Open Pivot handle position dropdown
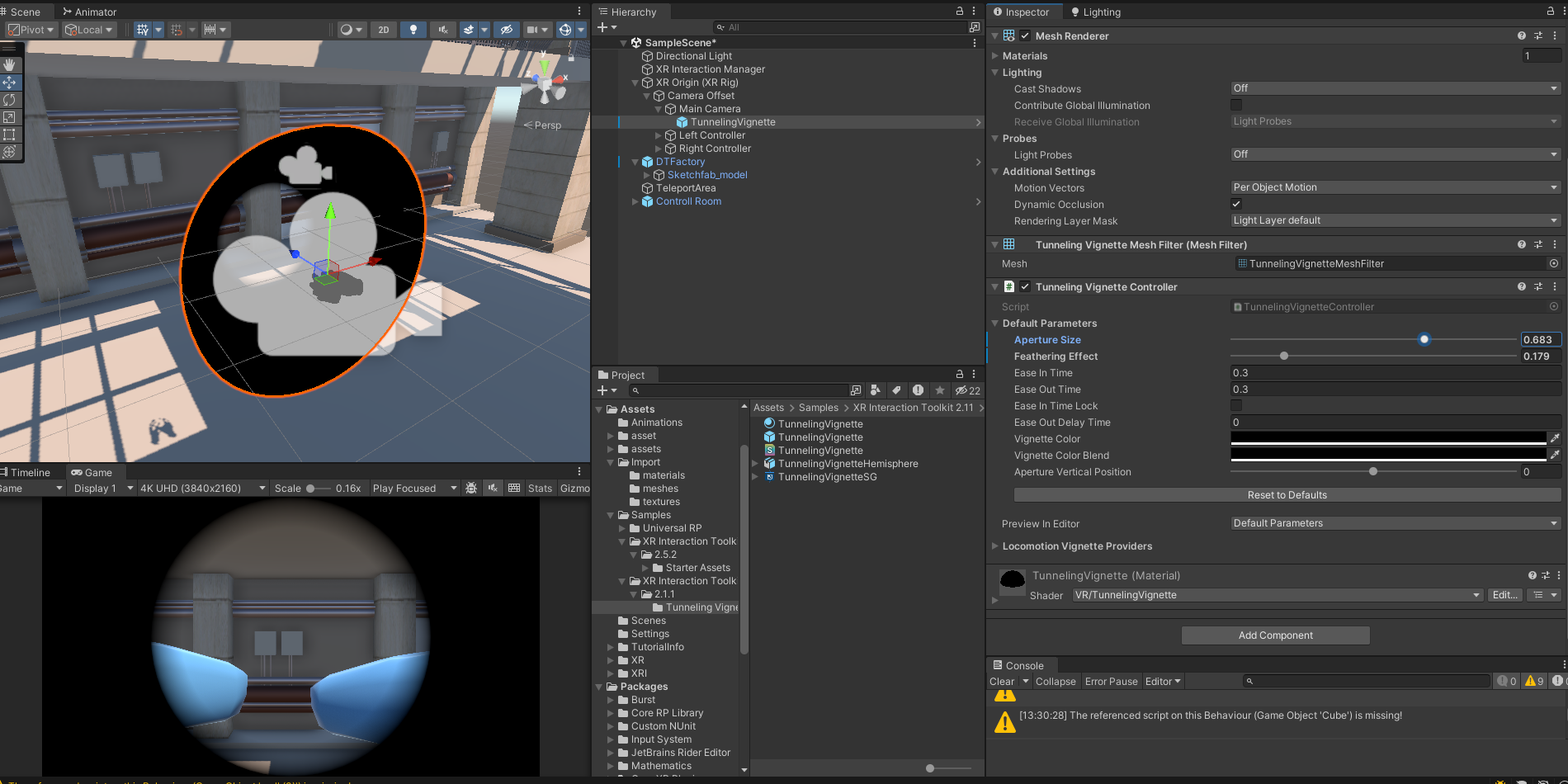This screenshot has width=1568, height=784. coord(31,30)
